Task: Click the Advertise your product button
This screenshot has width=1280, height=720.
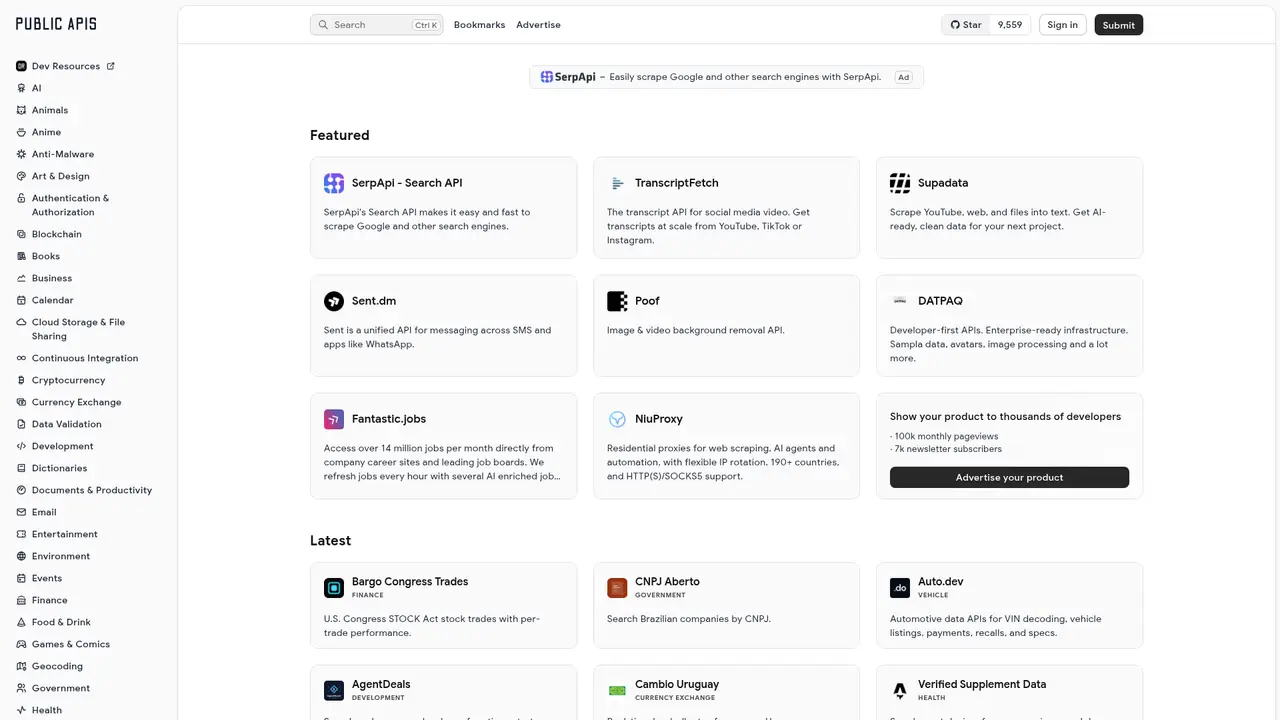Action: point(1009,477)
